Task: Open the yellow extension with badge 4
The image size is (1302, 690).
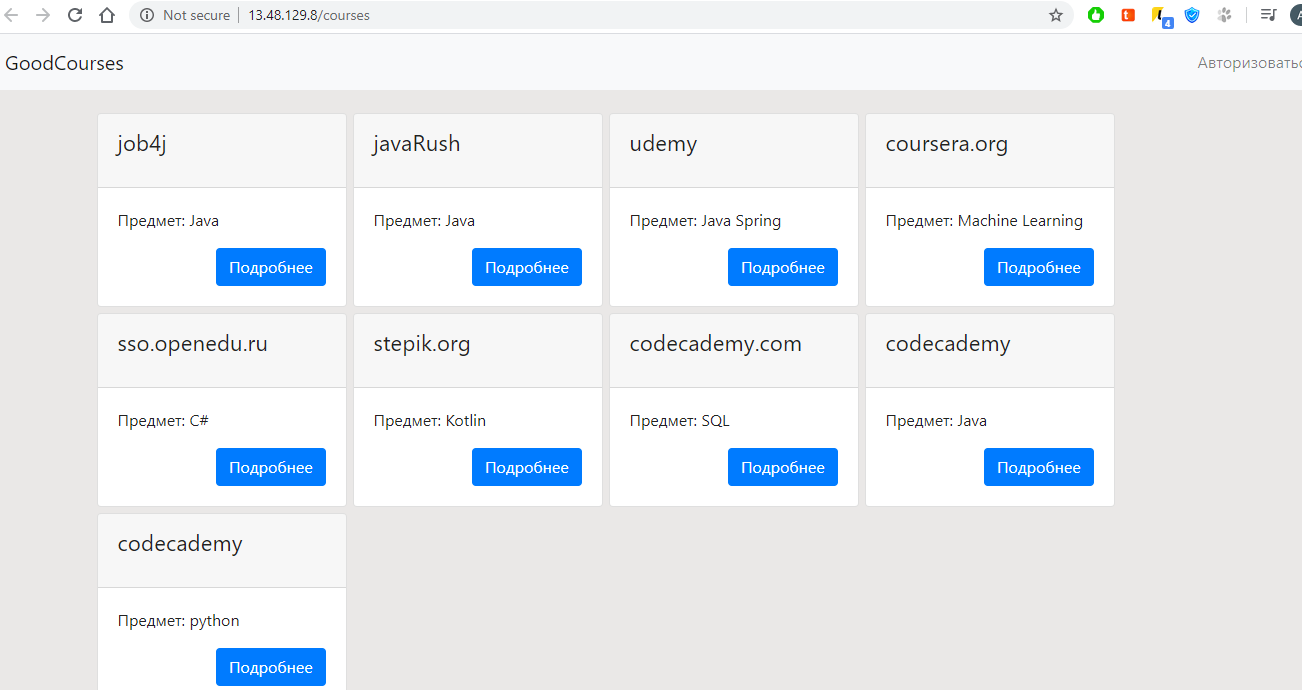Action: click(x=1161, y=16)
